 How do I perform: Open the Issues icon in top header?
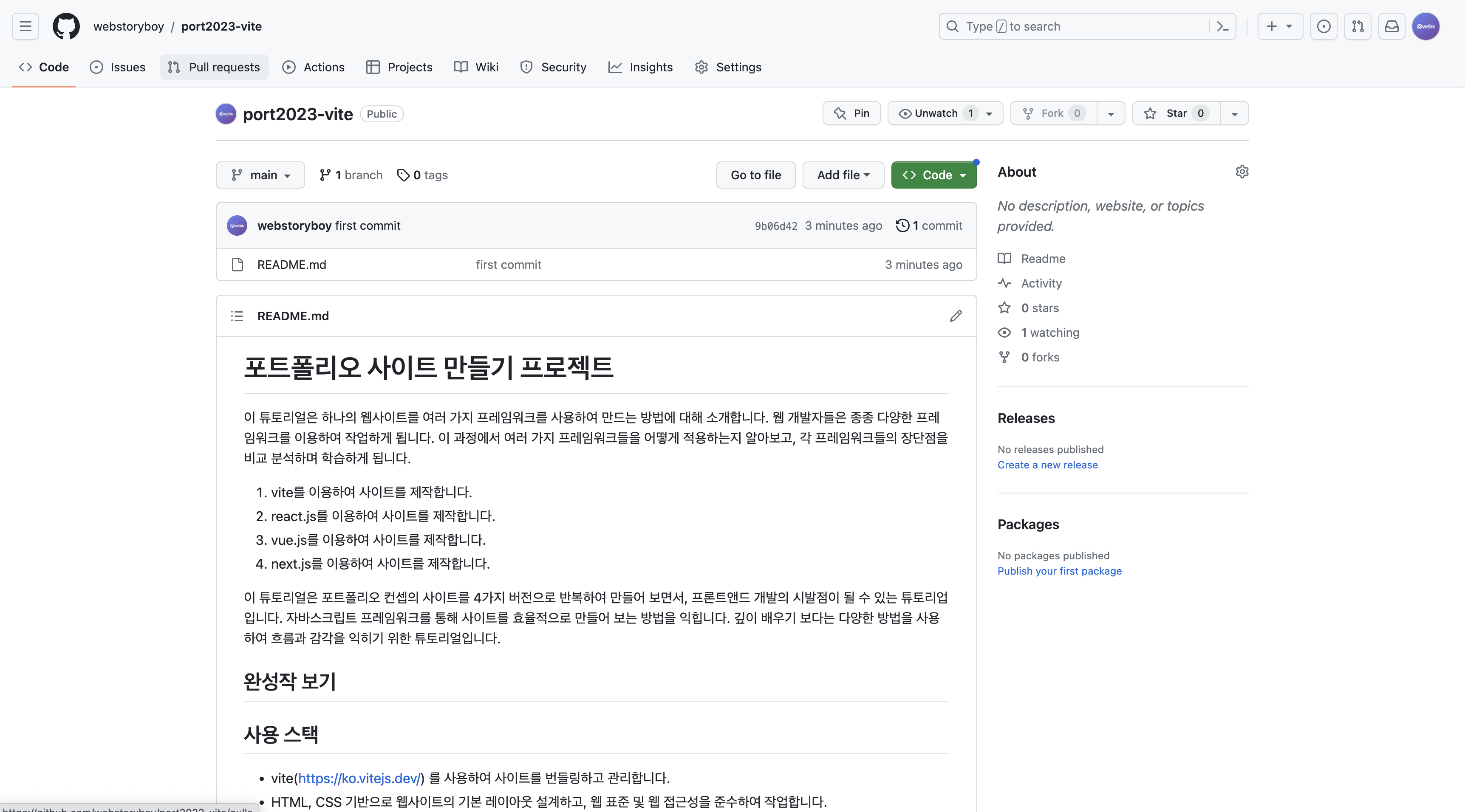click(x=1324, y=26)
